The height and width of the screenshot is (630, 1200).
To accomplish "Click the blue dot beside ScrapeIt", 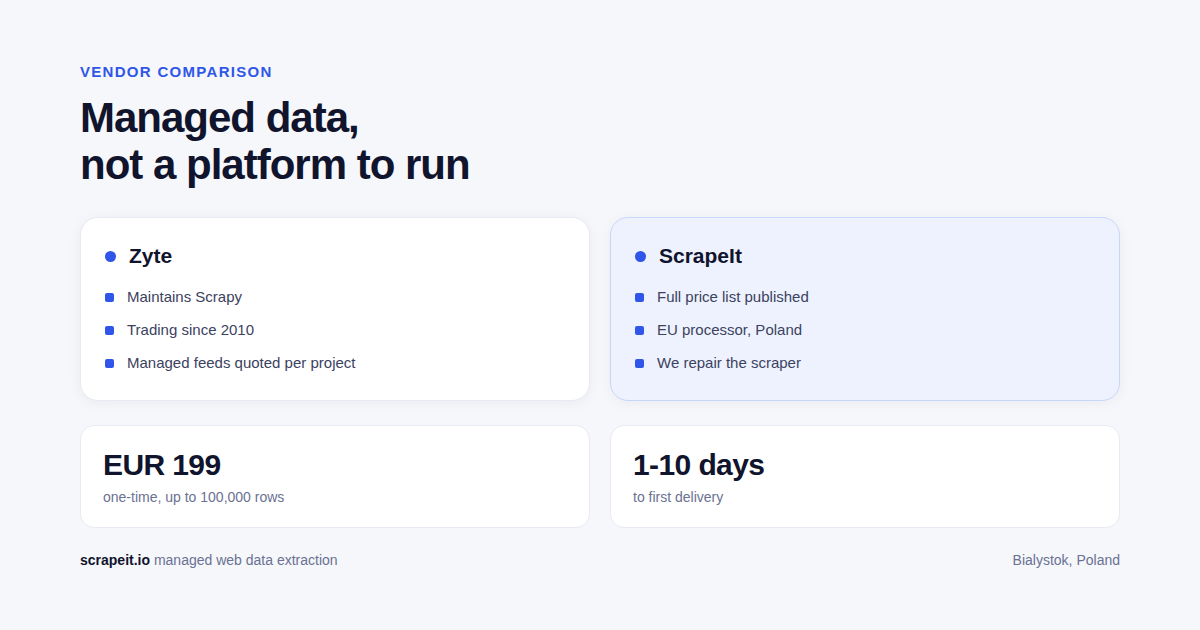I will pyautogui.click(x=640, y=257).
